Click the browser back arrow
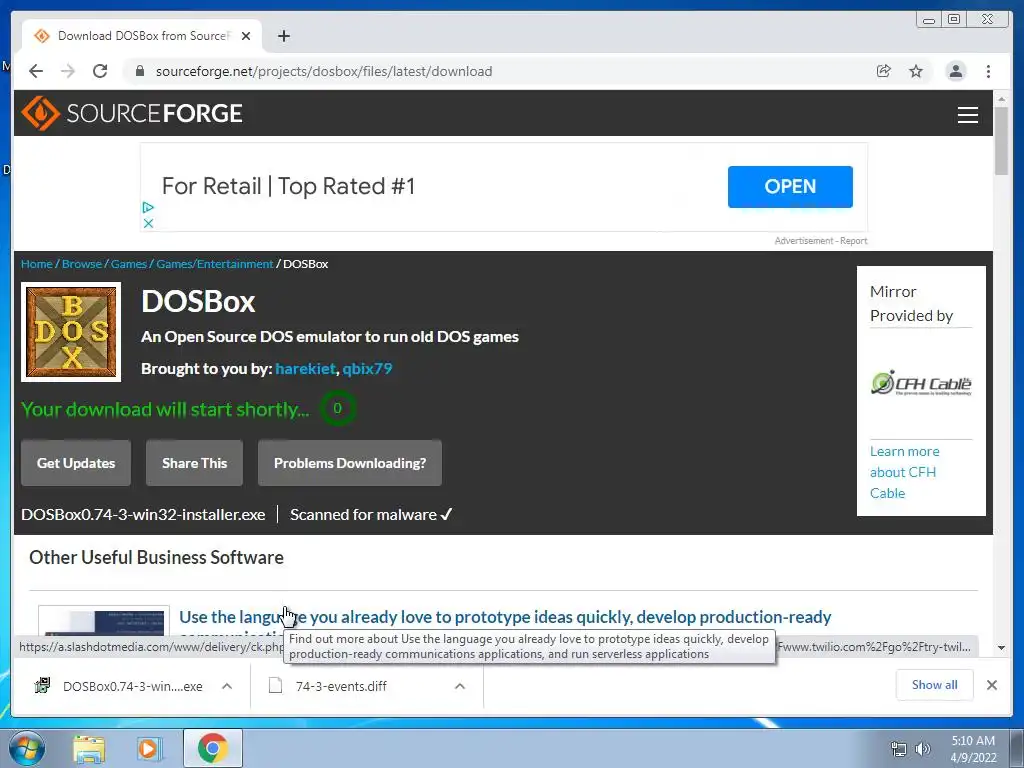The width and height of the screenshot is (1024, 768). click(x=36, y=71)
